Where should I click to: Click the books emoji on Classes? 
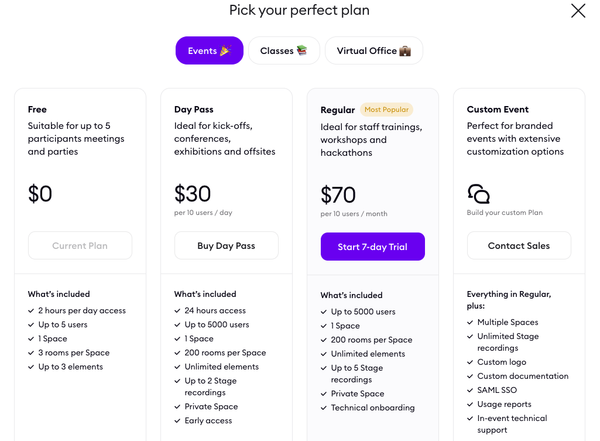302,50
